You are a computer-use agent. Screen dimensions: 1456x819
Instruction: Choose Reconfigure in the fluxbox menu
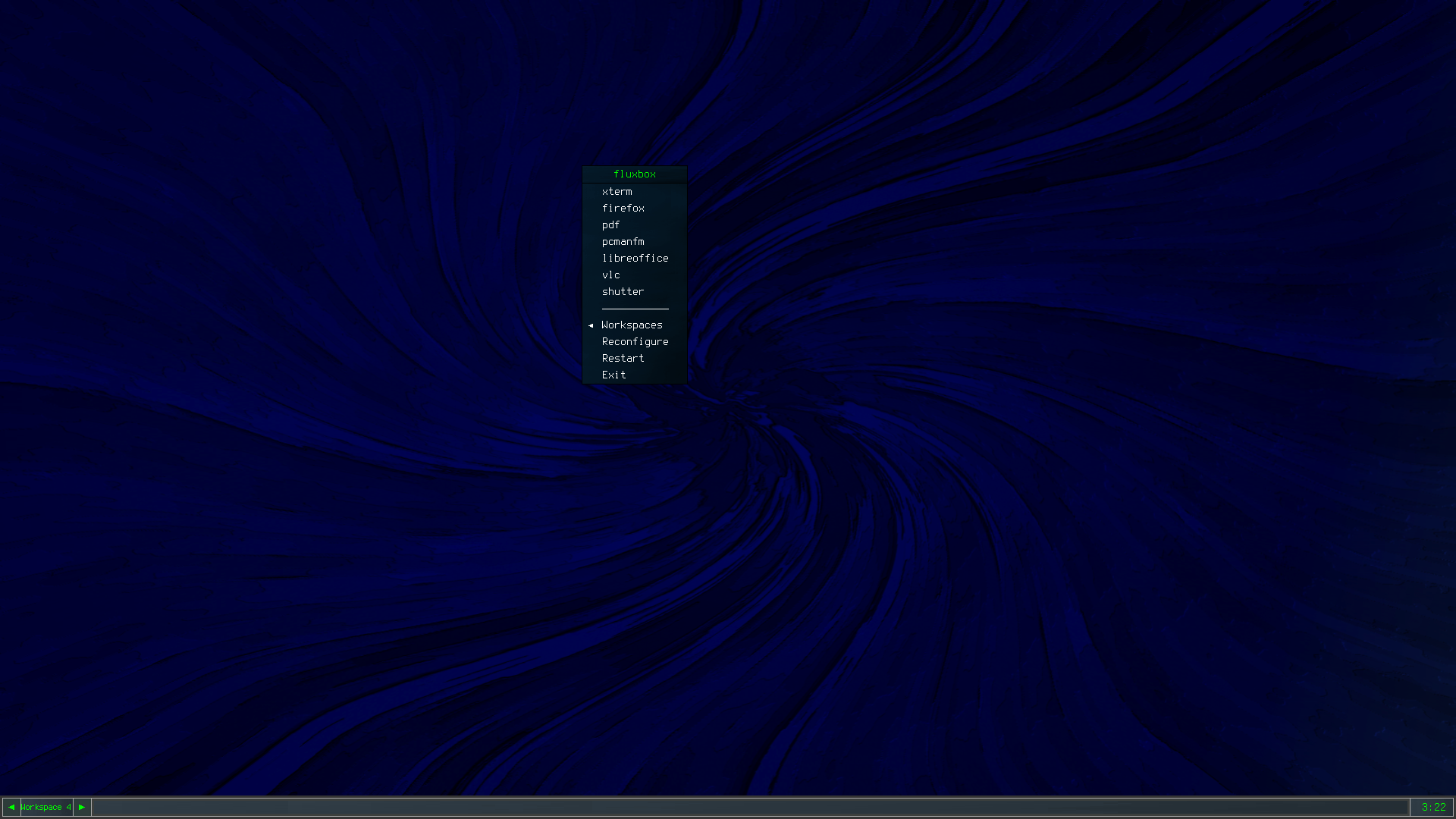pyautogui.click(x=635, y=342)
